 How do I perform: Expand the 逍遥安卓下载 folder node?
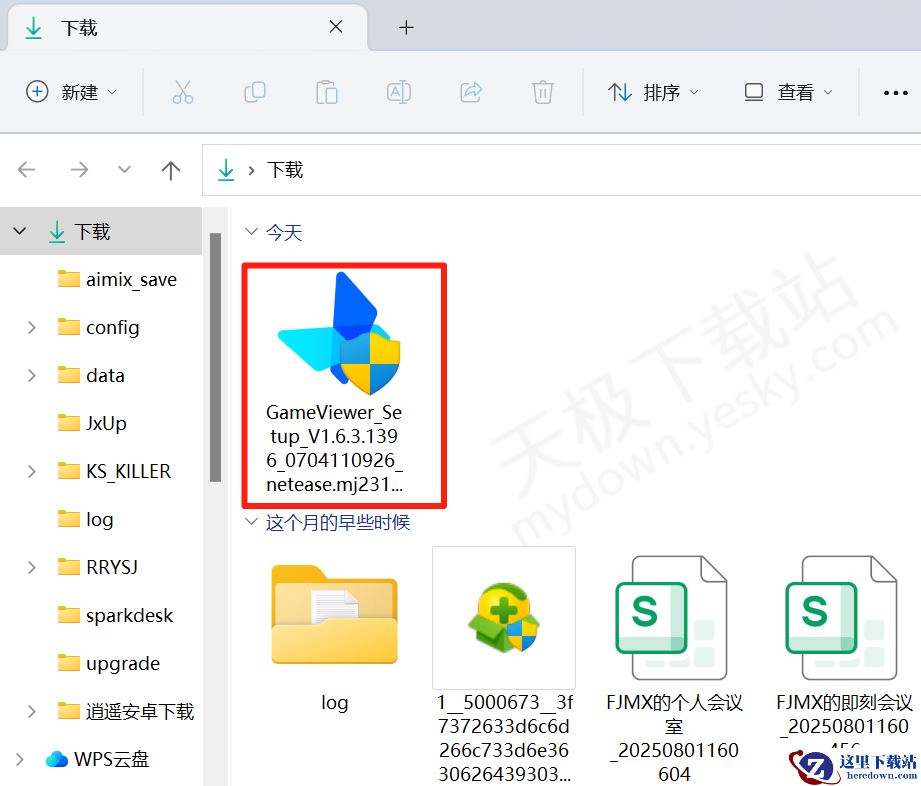32,711
